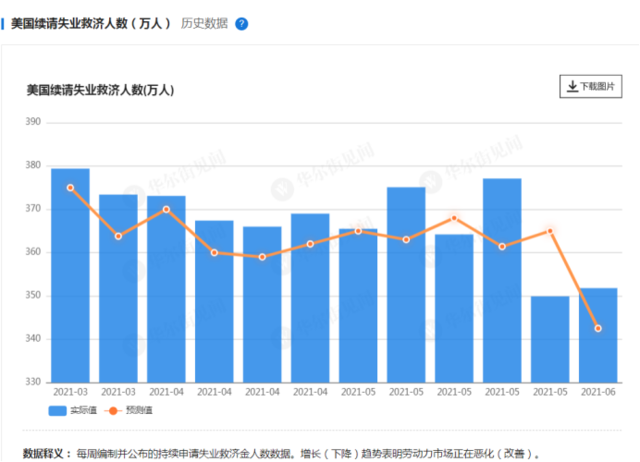Viewport: 640px width, 462px height.
Task: Click the lowest 2021-05 bar at 350
Action: coord(550,339)
